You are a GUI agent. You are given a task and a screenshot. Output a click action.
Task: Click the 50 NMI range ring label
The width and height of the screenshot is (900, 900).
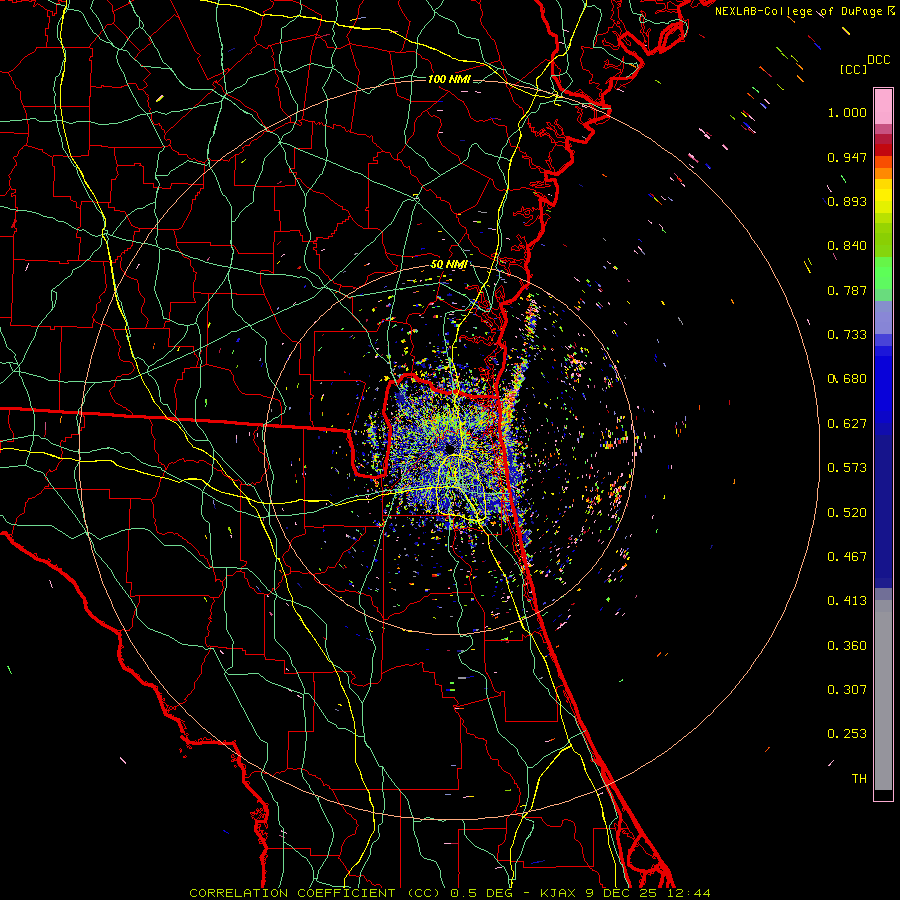click(x=449, y=264)
